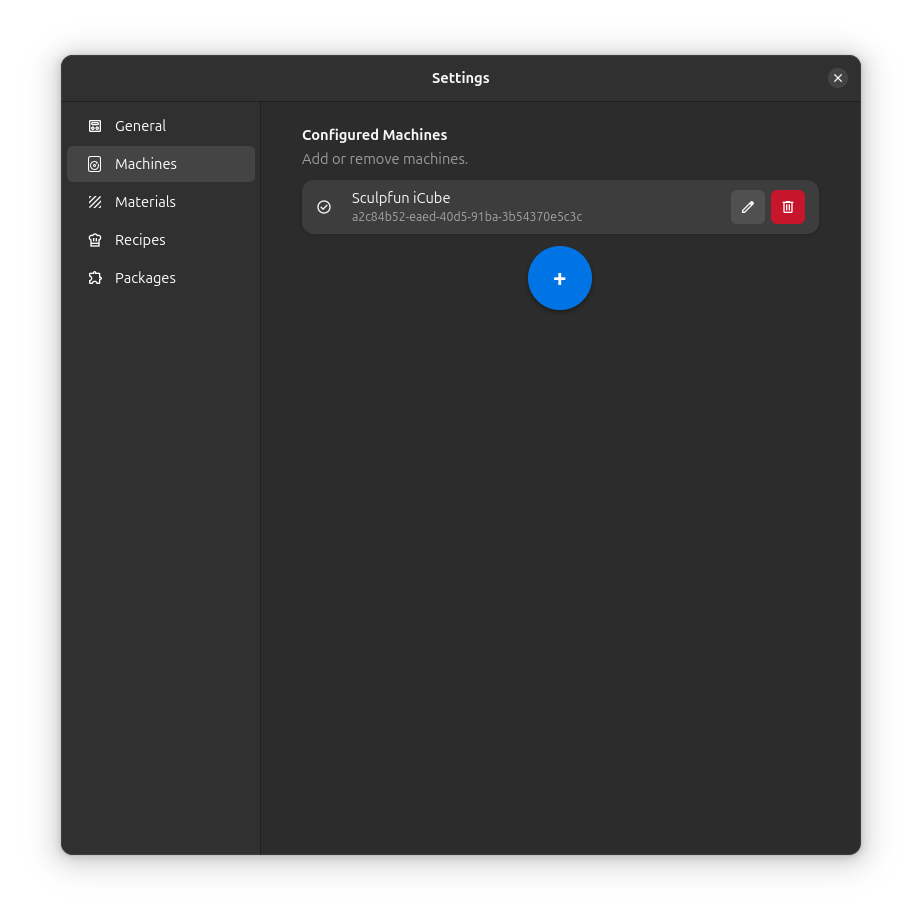Select the Machines device icon
The height and width of the screenshot is (922, 922).
95,163
